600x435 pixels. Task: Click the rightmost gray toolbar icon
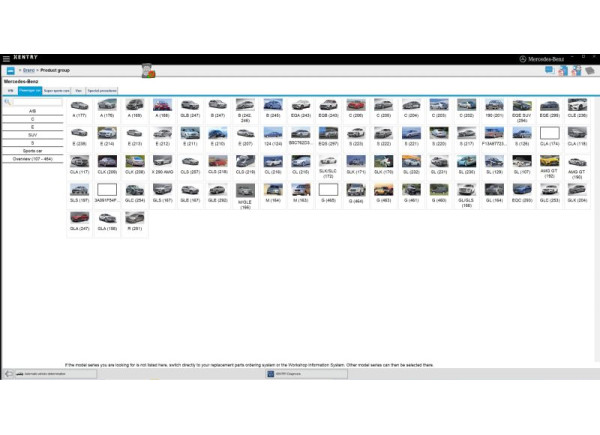point(591,71)
